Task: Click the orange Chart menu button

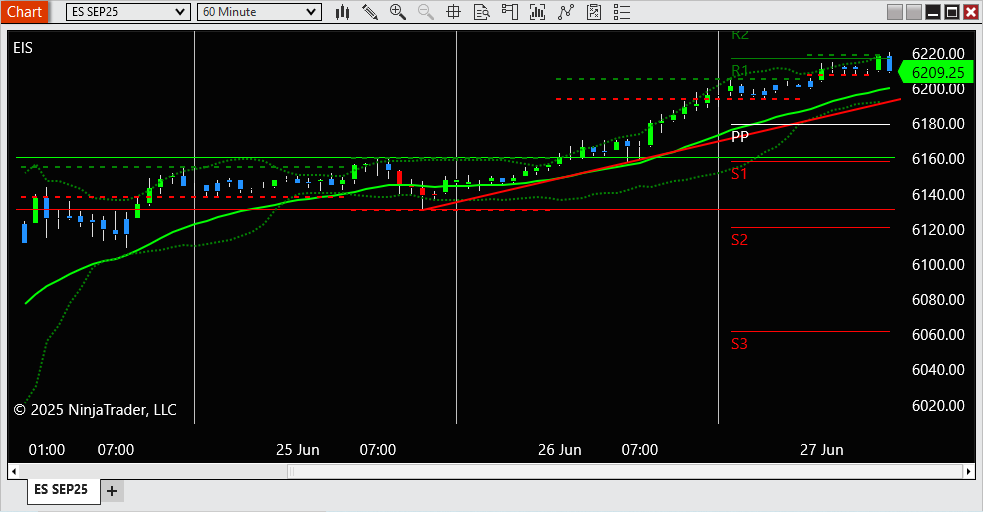Action: click(24, 12)
